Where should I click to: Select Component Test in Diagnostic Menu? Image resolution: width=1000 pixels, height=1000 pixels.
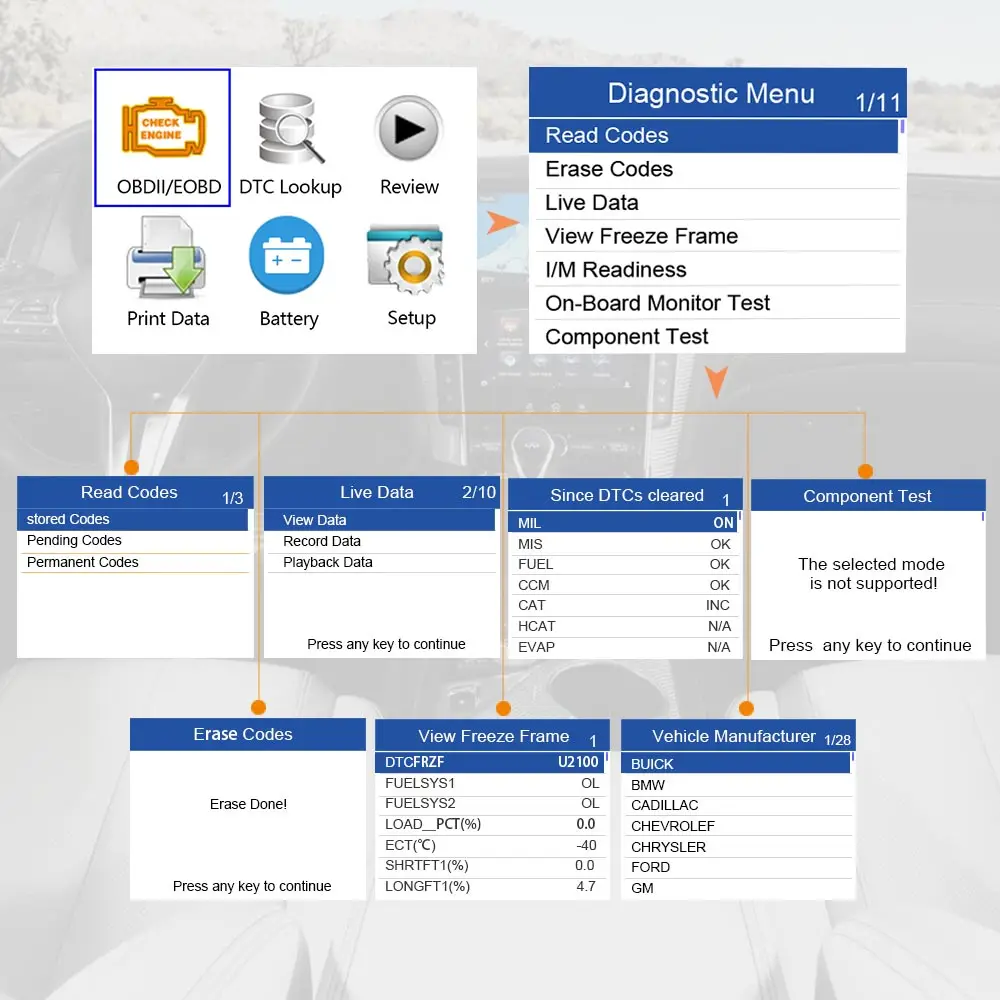(x=717, y=336)
